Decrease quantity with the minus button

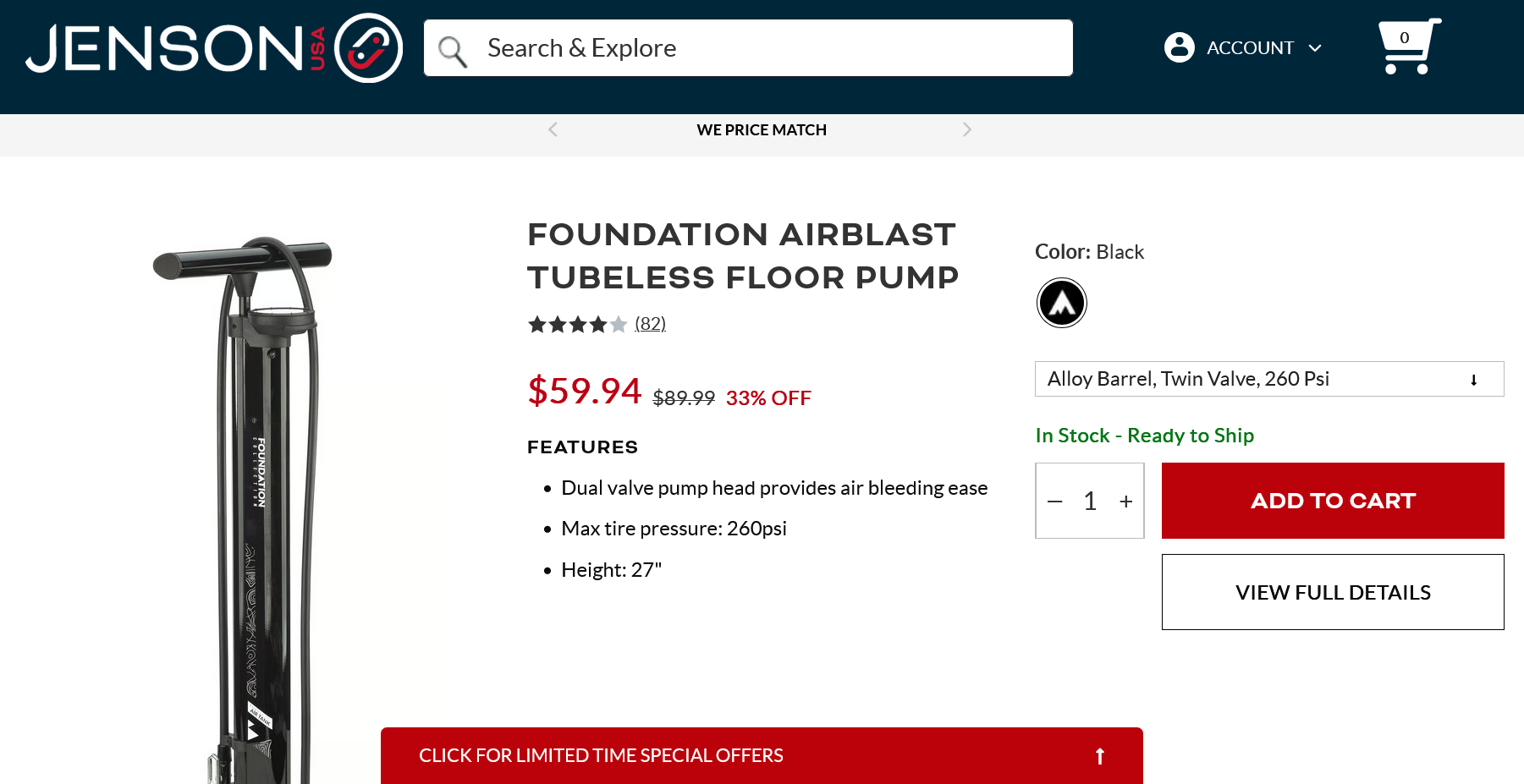point(1054,502)
